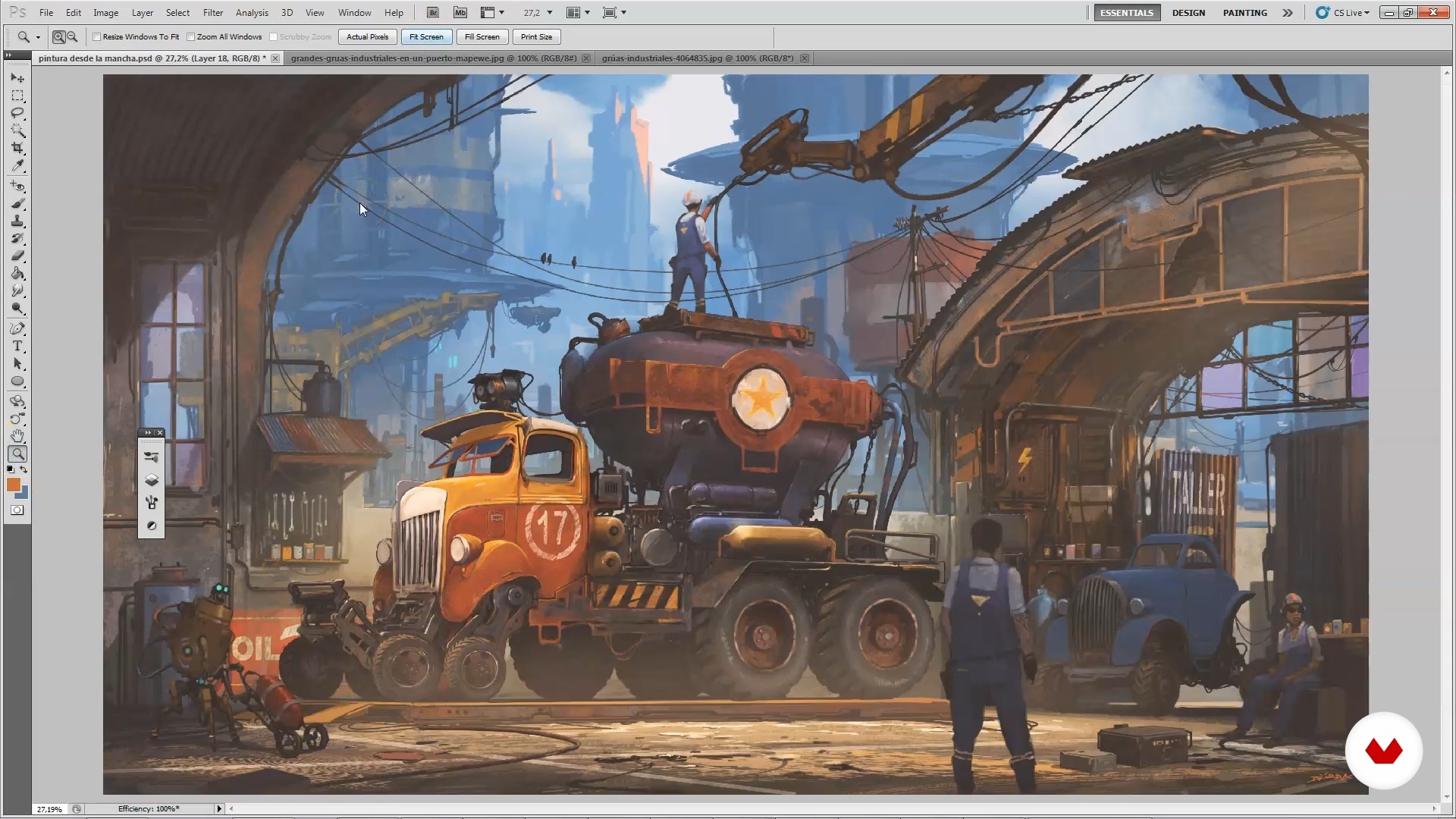Click the zoom out magnifier option
The height and width of the screenshot is (819, 1456).
pos(73,36)
